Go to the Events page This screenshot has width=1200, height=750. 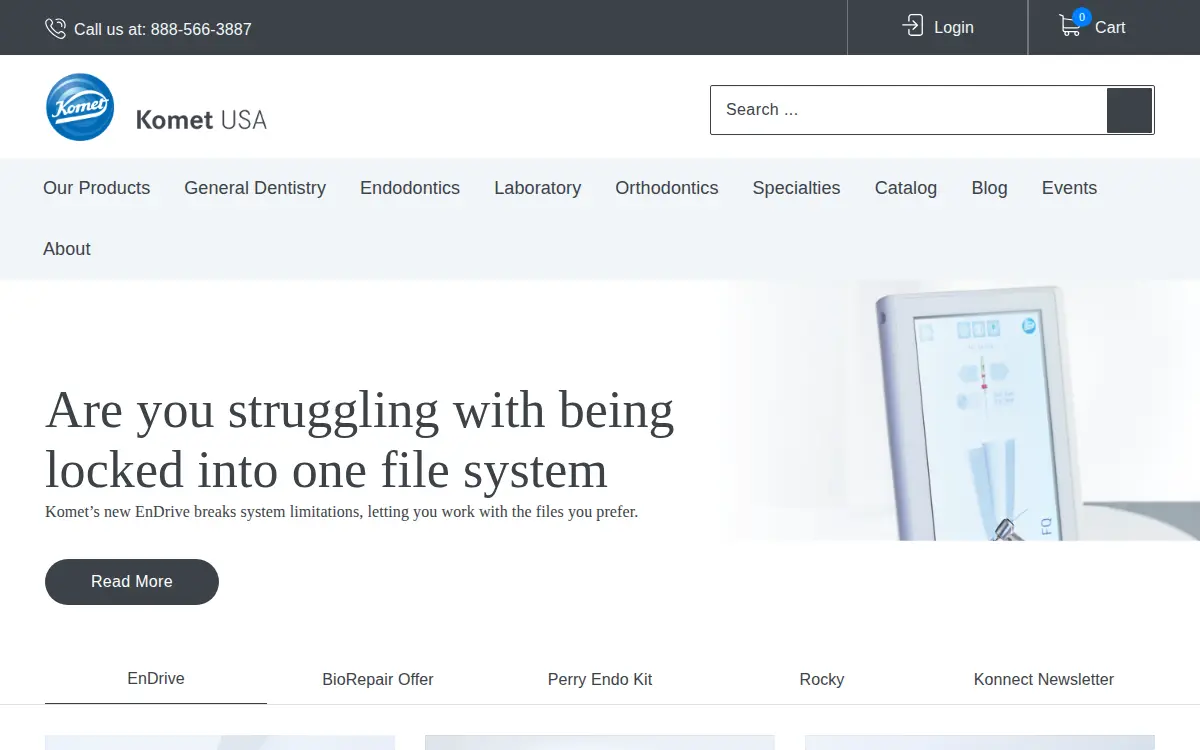click(1069, 188)
